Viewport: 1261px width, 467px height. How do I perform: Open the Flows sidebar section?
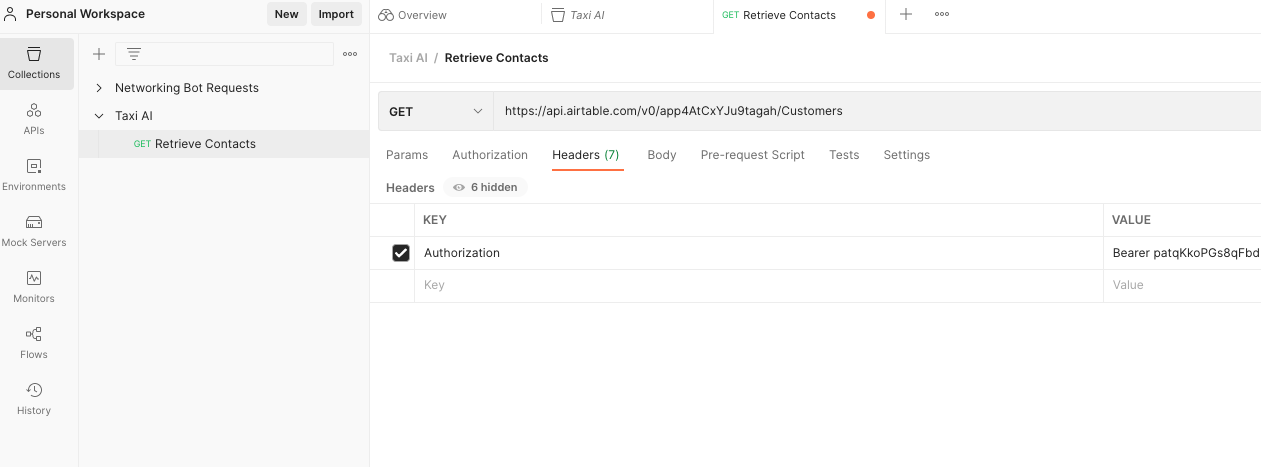tap(34, 344)
